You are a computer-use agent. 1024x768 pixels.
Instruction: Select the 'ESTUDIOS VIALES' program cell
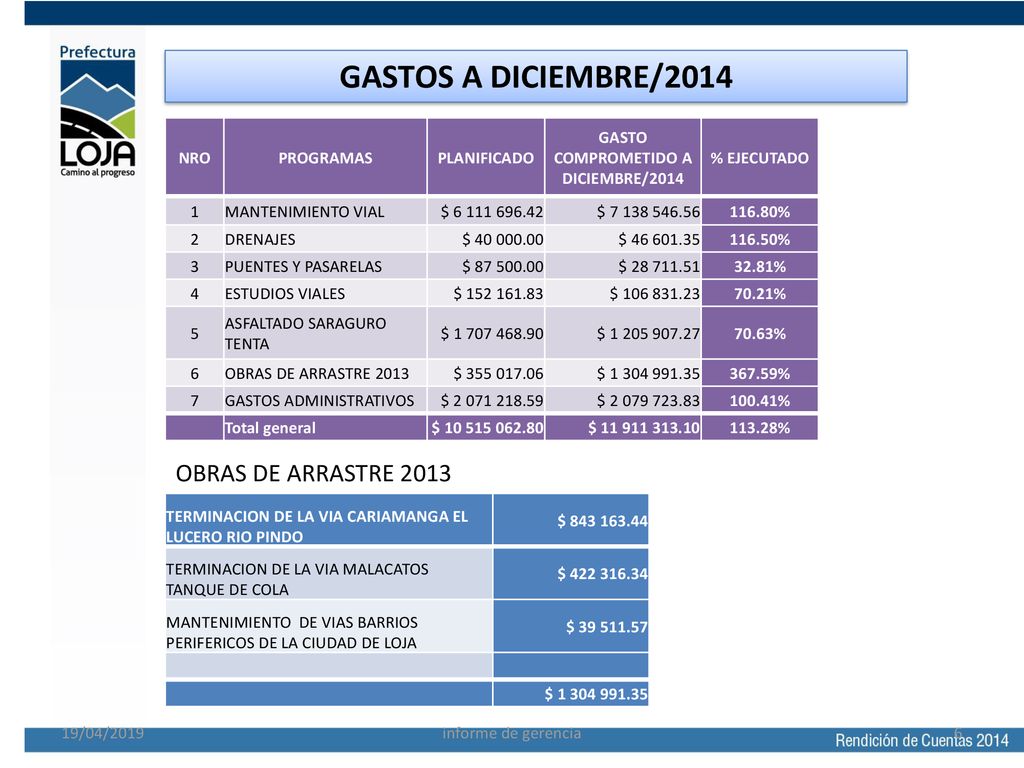click(x=325, y=293)
